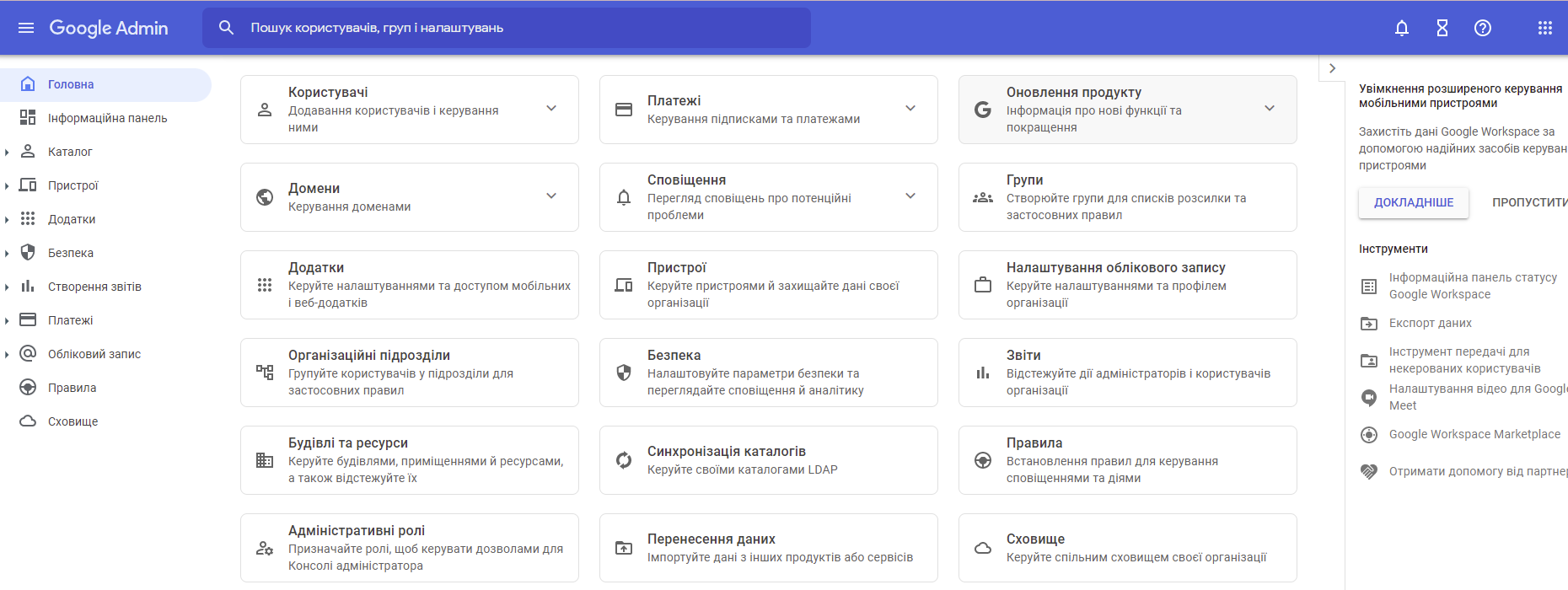Expand the Користувачі card chevron
Screen dimensions: 1568x590
coord(551,109)
